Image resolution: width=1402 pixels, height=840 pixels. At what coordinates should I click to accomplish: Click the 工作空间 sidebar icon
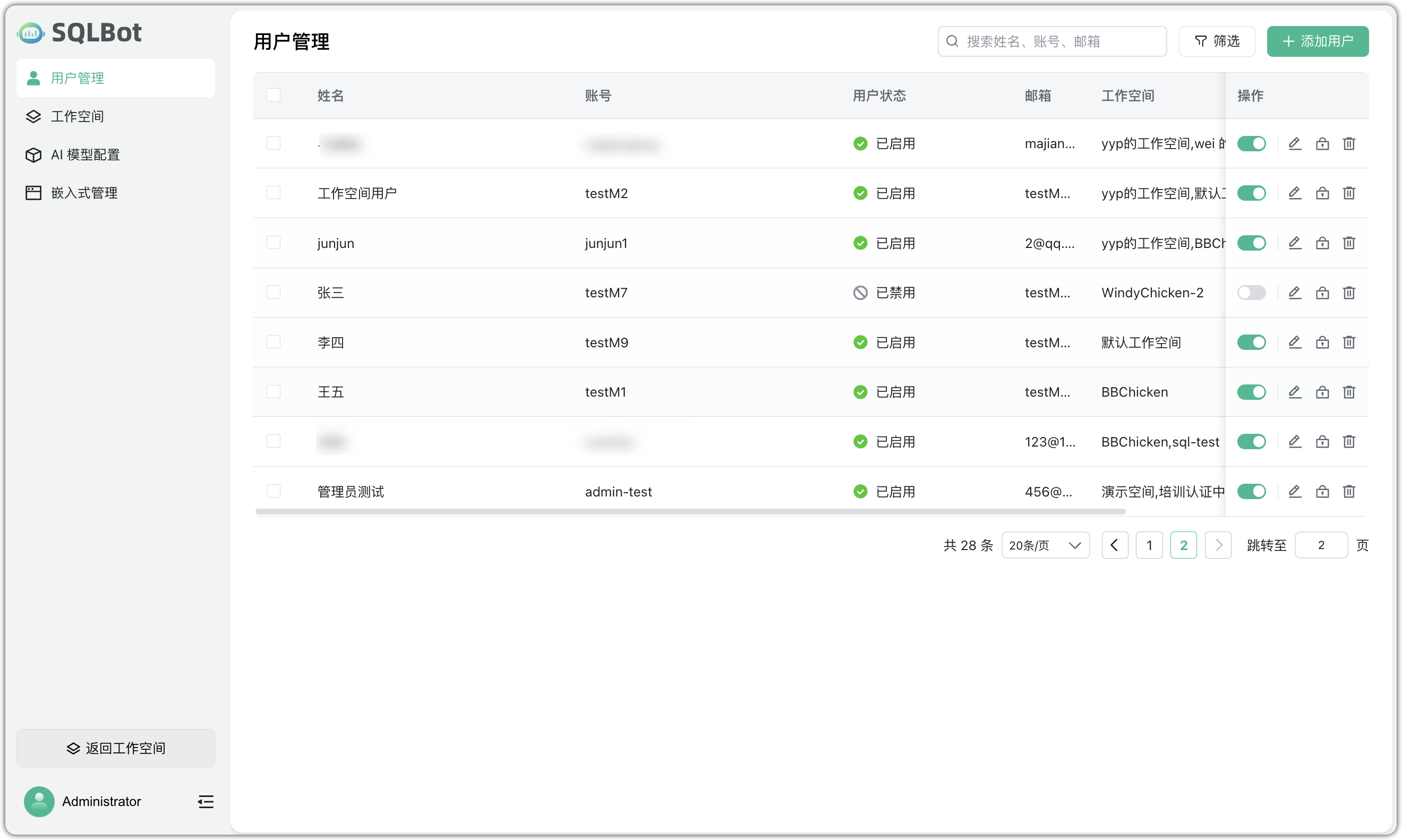(x=33, y=116)
